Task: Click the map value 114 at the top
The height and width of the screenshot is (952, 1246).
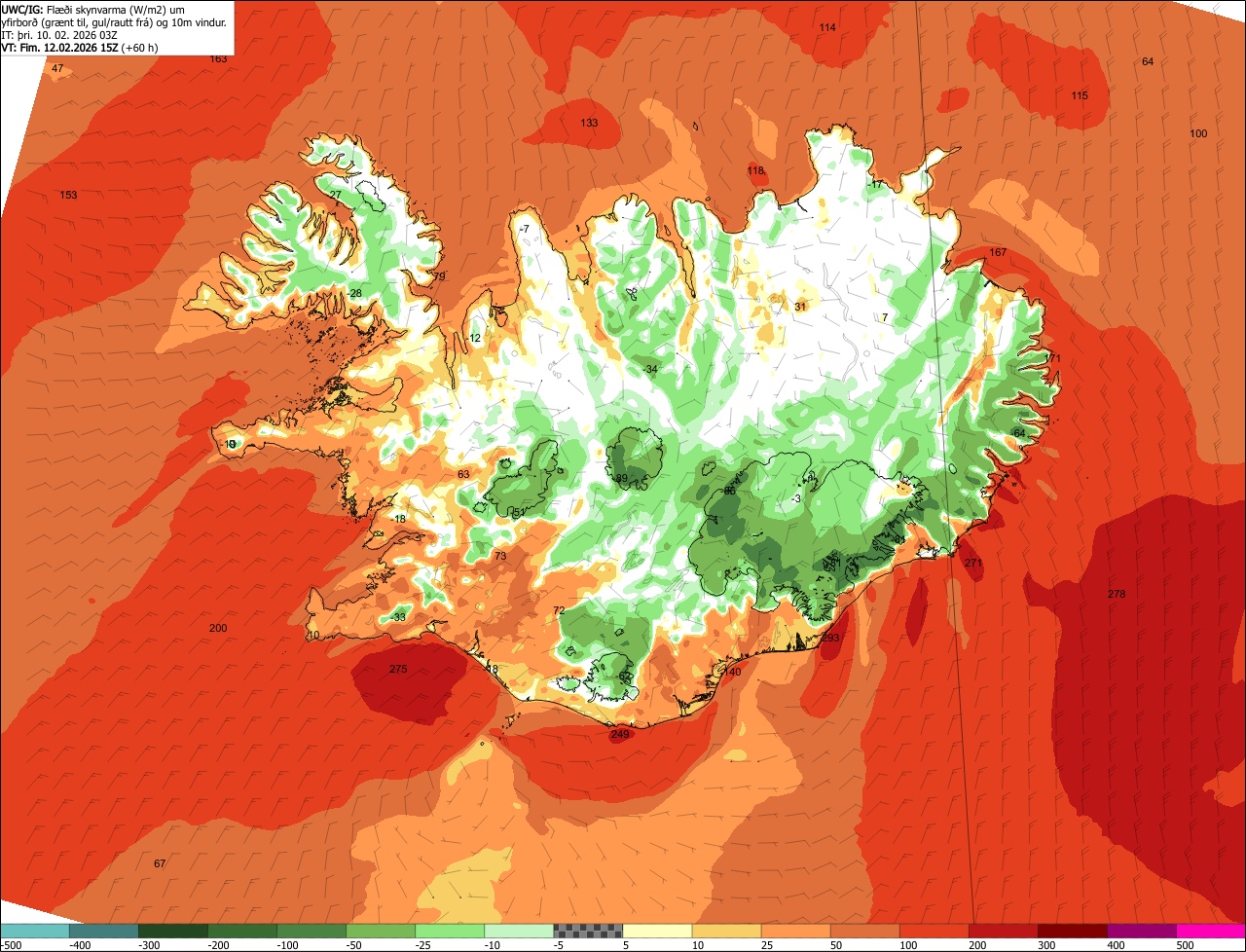Action: 827,27
